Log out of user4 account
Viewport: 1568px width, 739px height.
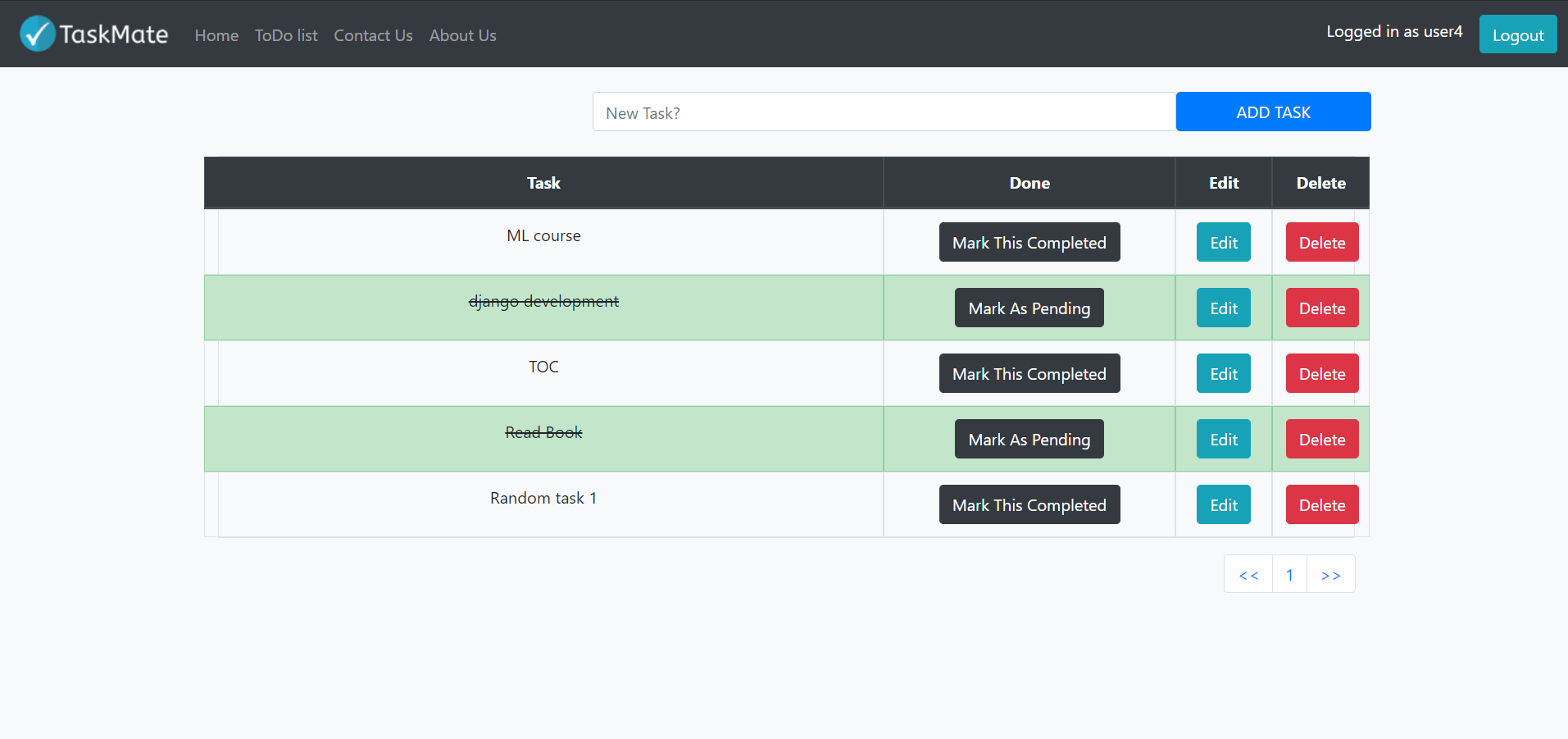[1517, 34]
